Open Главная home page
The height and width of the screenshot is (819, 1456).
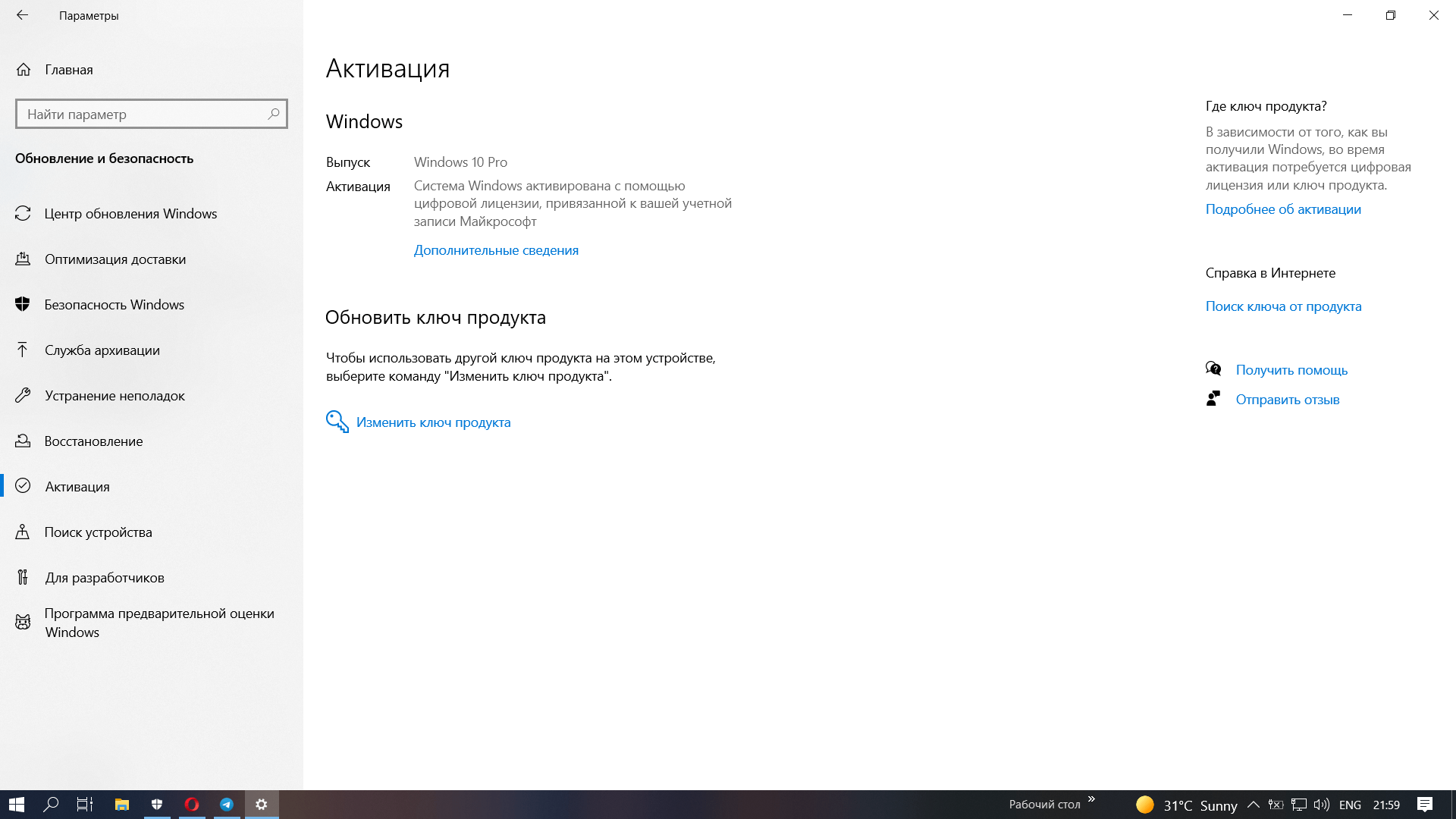pyautogui.click(x=68, y=70)
